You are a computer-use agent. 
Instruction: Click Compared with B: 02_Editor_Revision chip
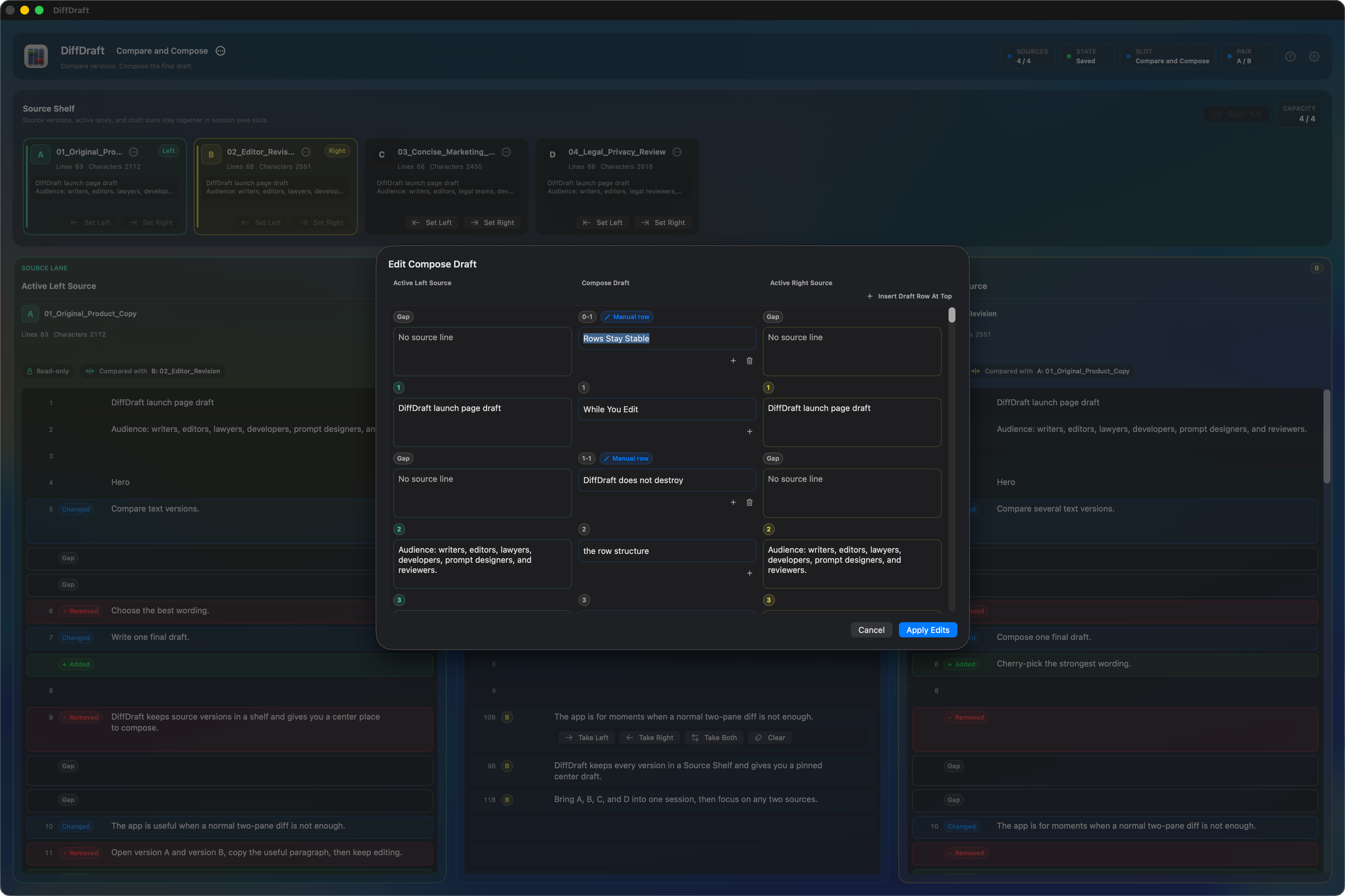click(152, 371)
